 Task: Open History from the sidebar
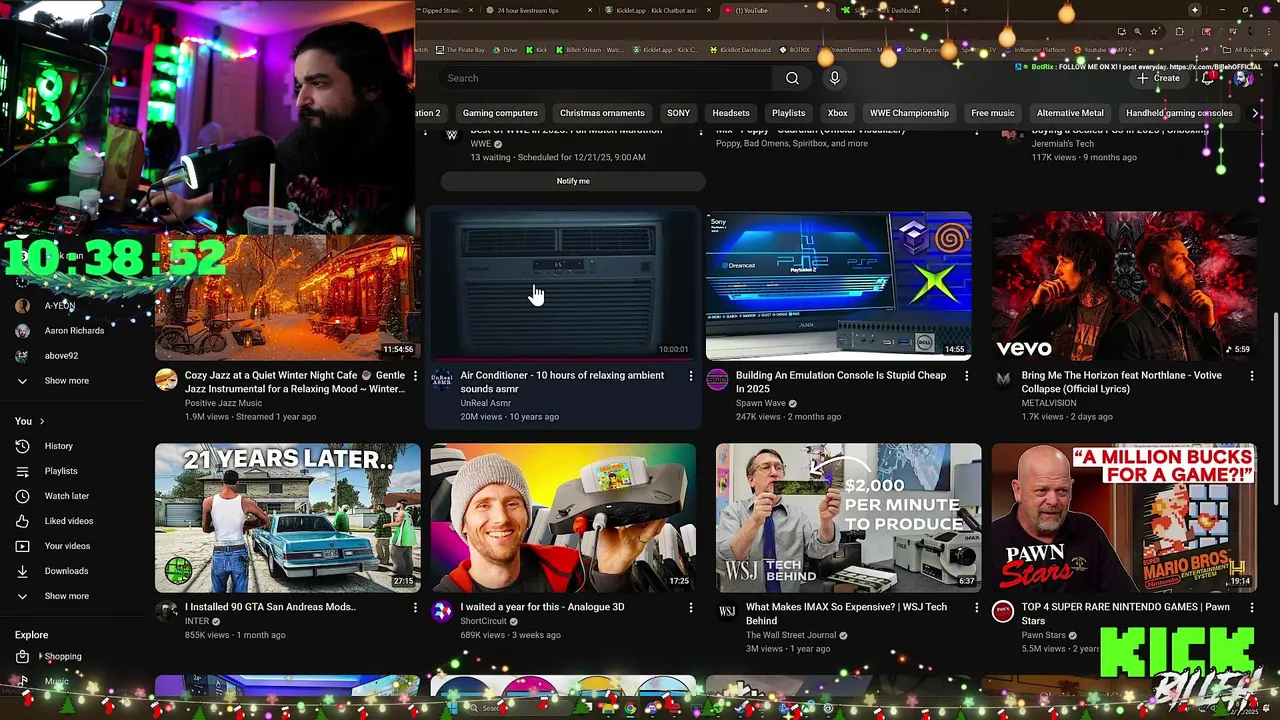coord(58,446)
